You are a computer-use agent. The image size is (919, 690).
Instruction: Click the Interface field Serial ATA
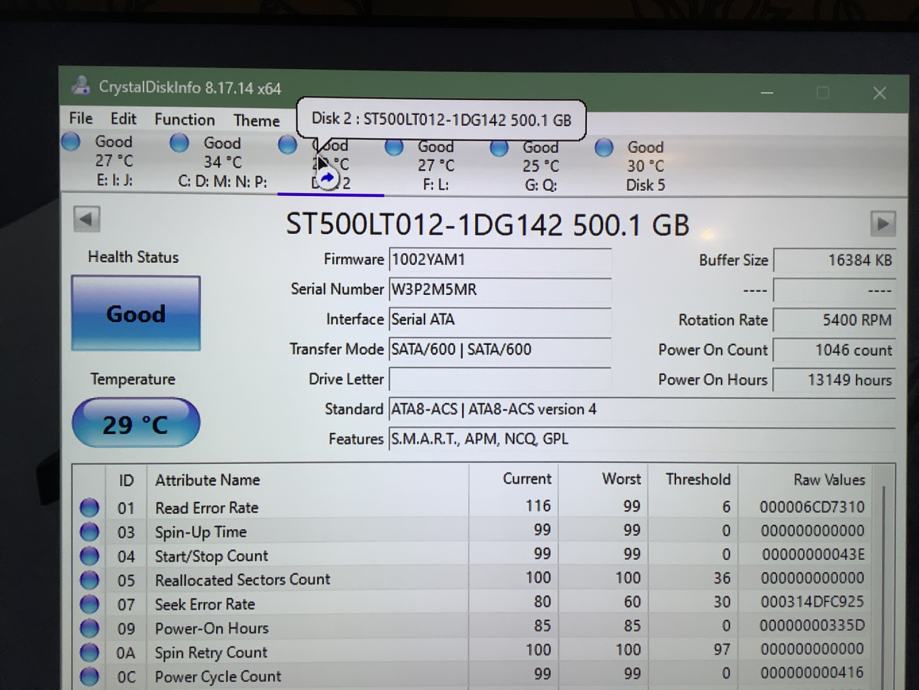pos(500,319)
